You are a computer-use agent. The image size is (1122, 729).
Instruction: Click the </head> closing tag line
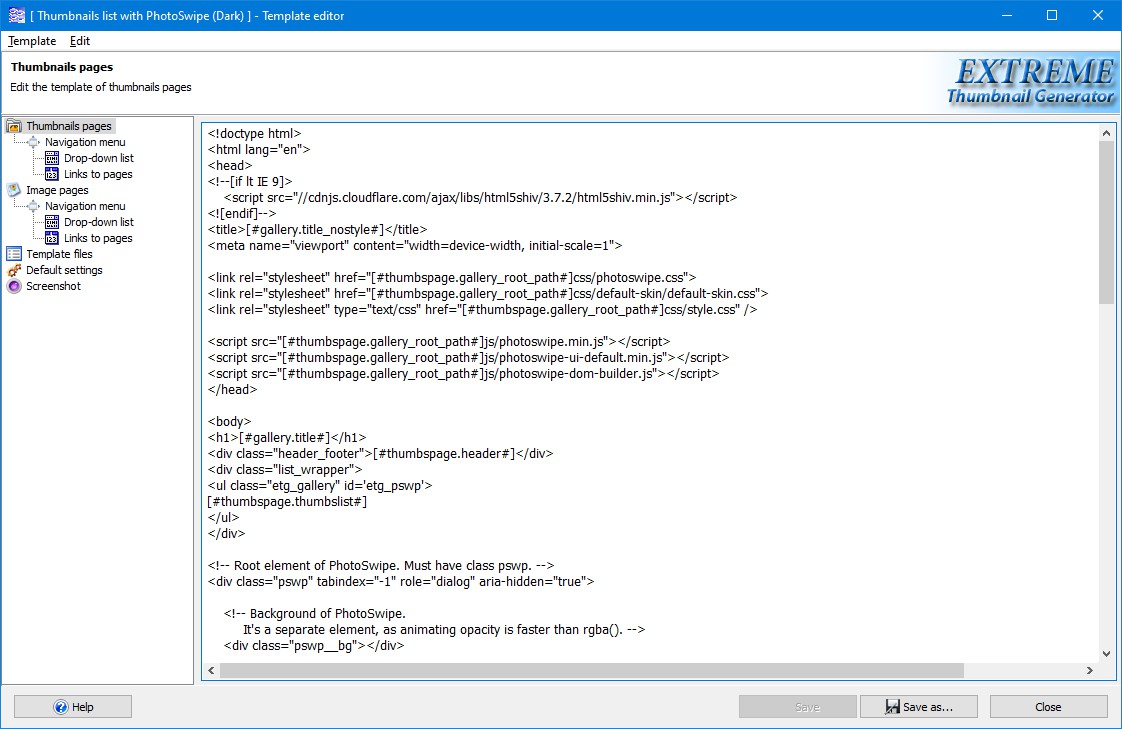(x=232, y=390)
